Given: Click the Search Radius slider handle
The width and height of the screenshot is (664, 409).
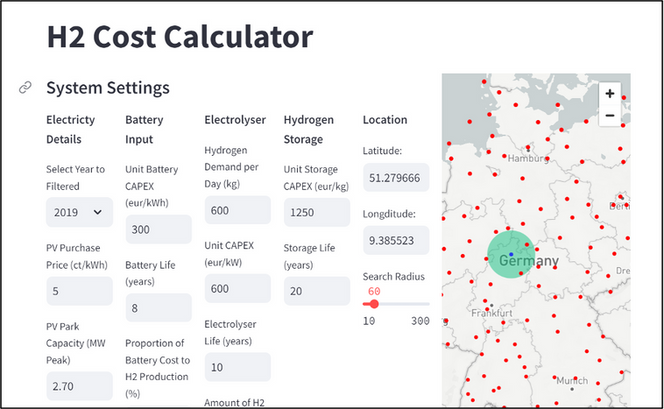Looking at the screenshot, I should click(374, 304).
